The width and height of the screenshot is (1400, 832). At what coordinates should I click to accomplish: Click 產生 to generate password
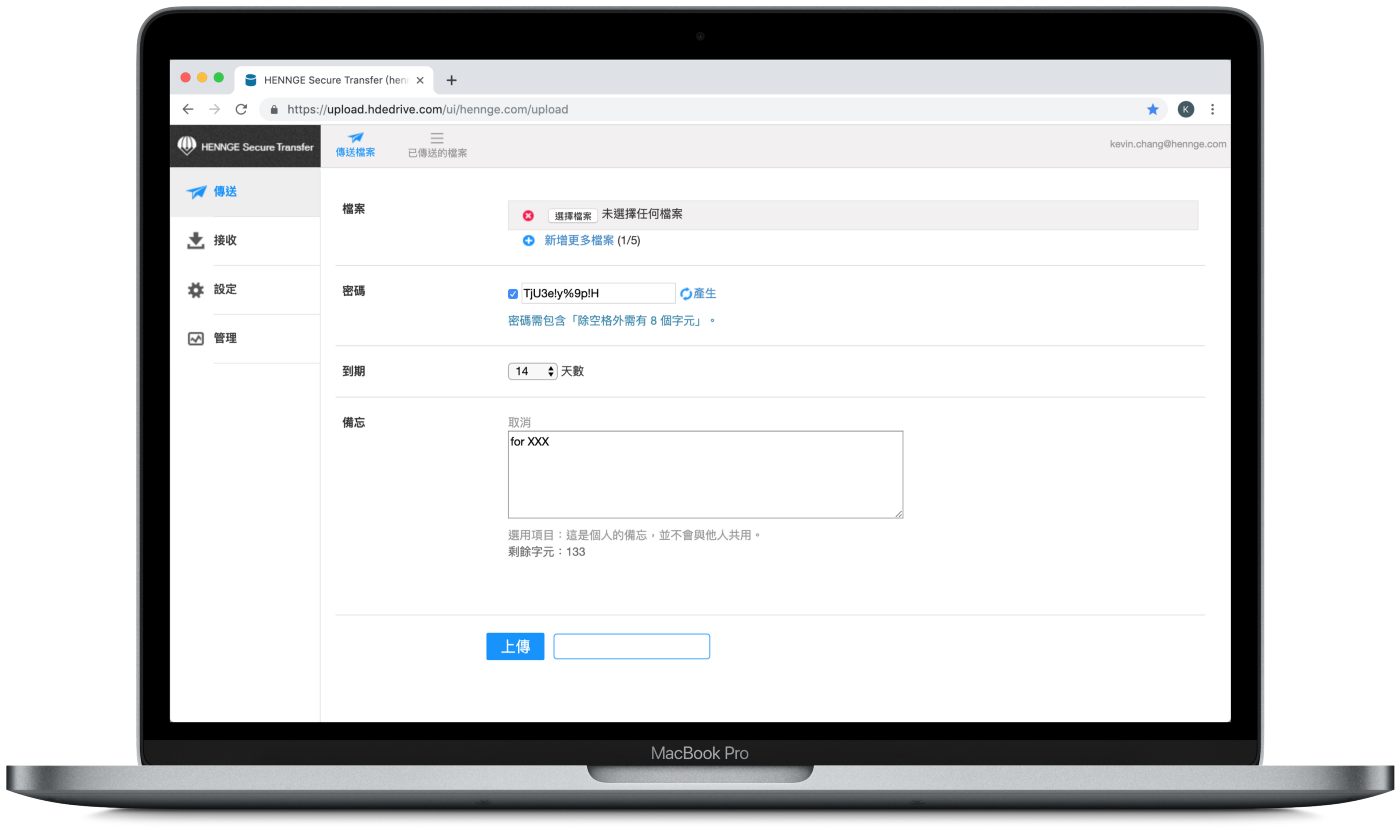coord(705,294)
